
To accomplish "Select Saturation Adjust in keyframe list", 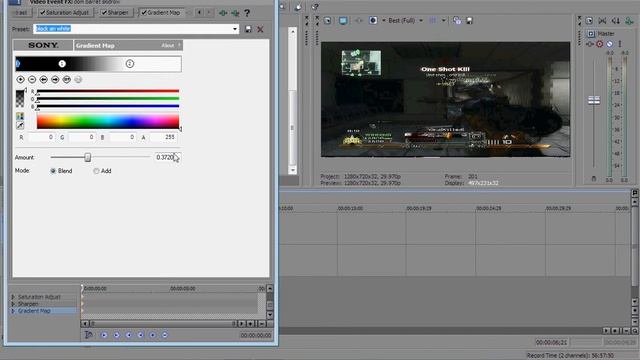I will [39, 297].
